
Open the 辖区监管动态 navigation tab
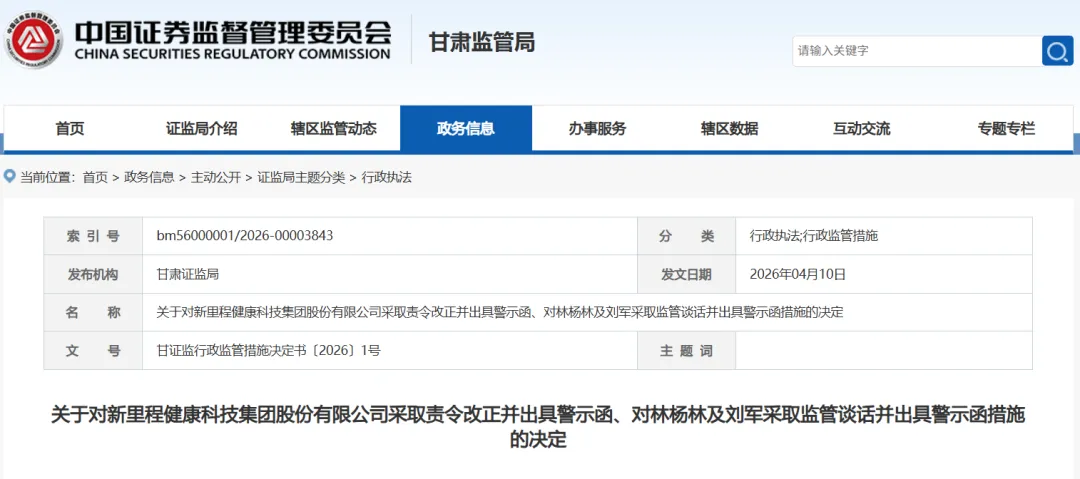coord(334,128)
